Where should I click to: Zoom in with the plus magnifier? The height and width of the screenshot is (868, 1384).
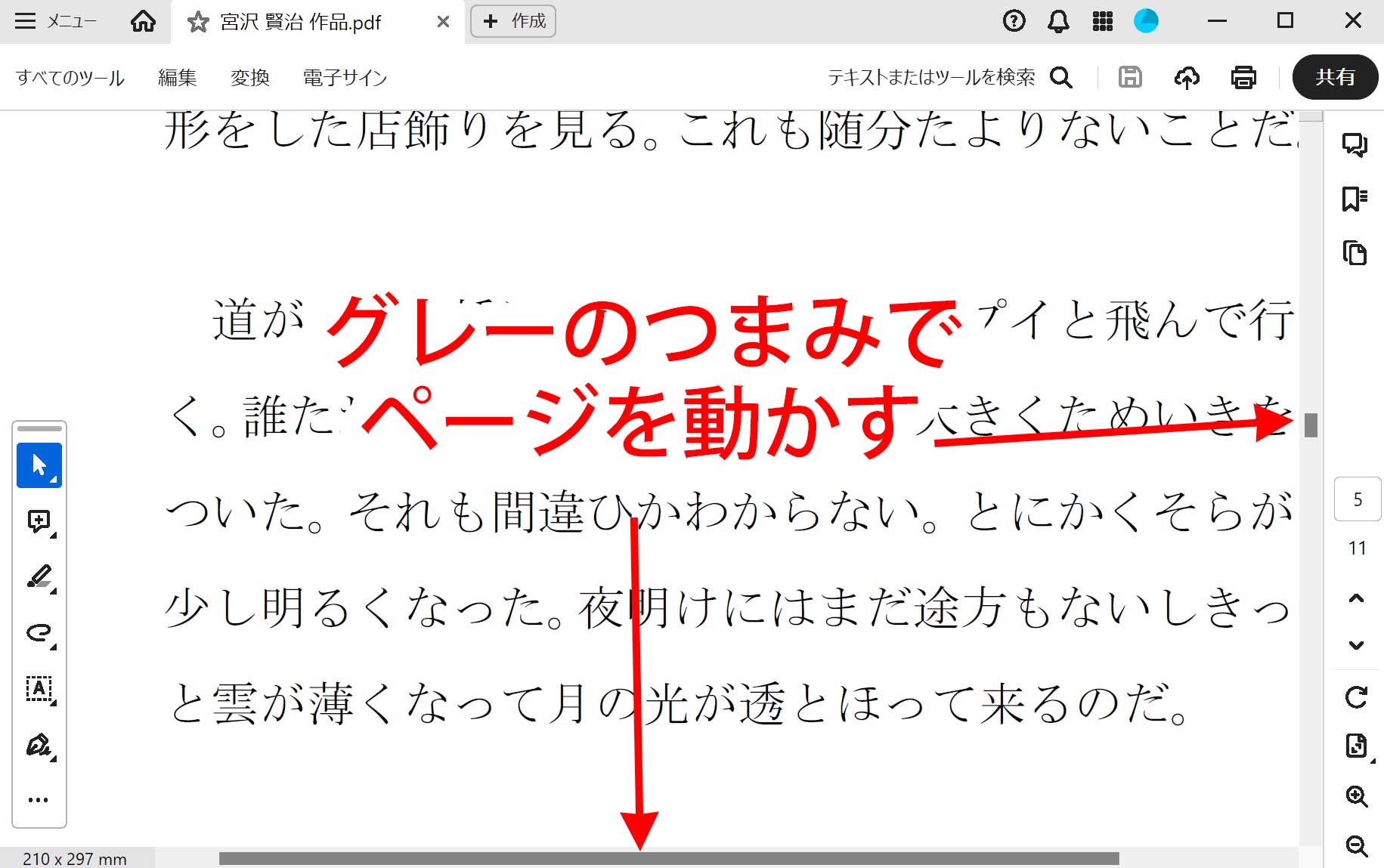(x=1357, y=796)
